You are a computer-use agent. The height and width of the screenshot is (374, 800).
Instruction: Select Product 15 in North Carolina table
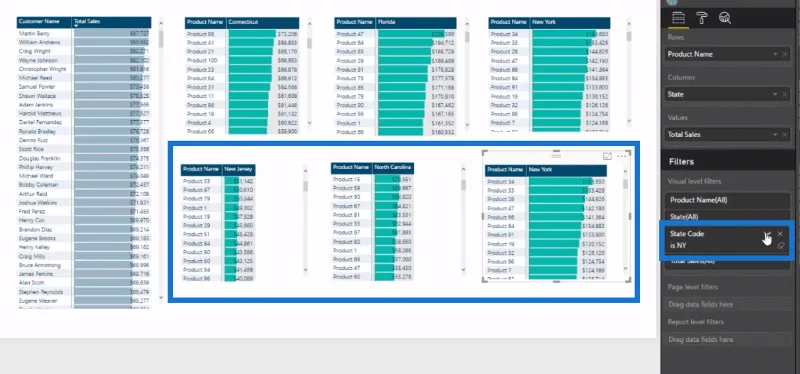[346, 179]
